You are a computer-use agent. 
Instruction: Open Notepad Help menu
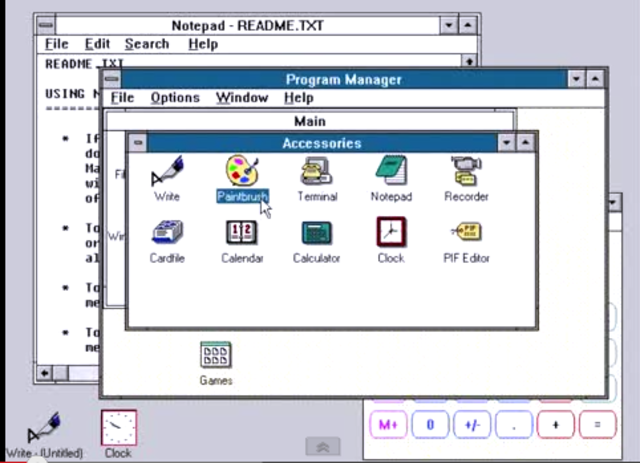pos(203,44)
